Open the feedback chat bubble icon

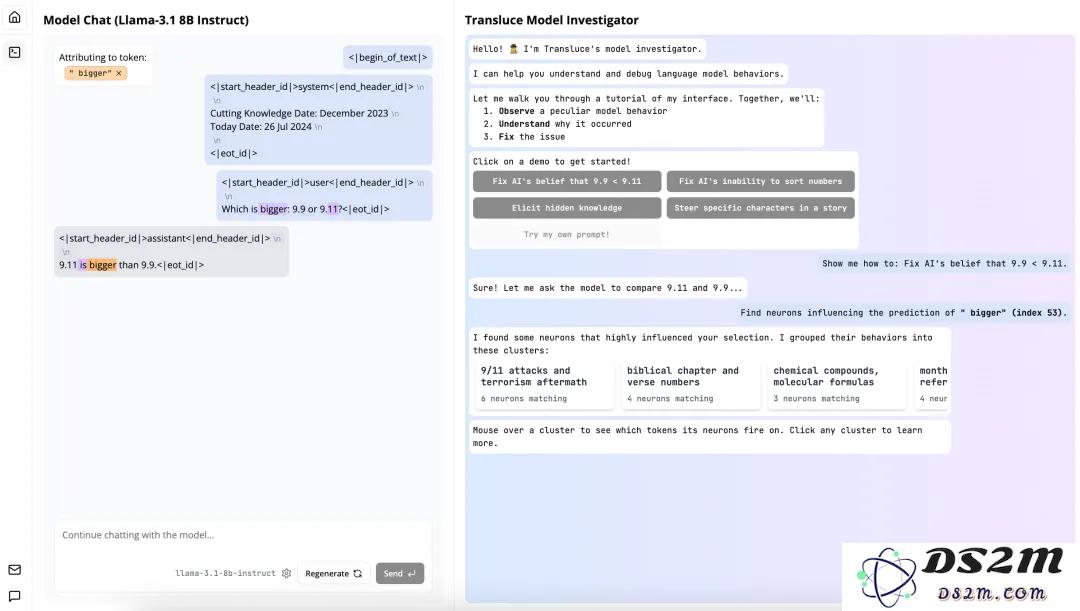click(x=14, y=596)
